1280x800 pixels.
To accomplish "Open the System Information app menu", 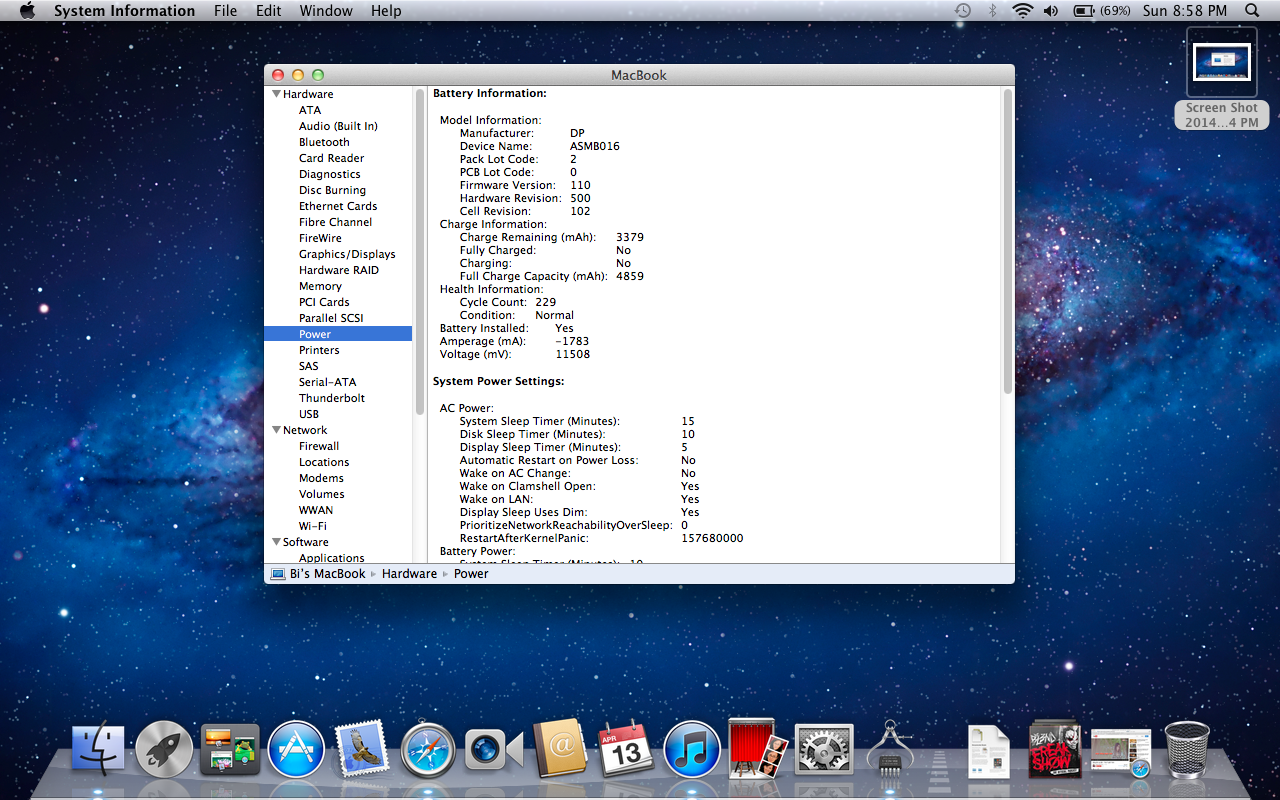I will [124, 11].
